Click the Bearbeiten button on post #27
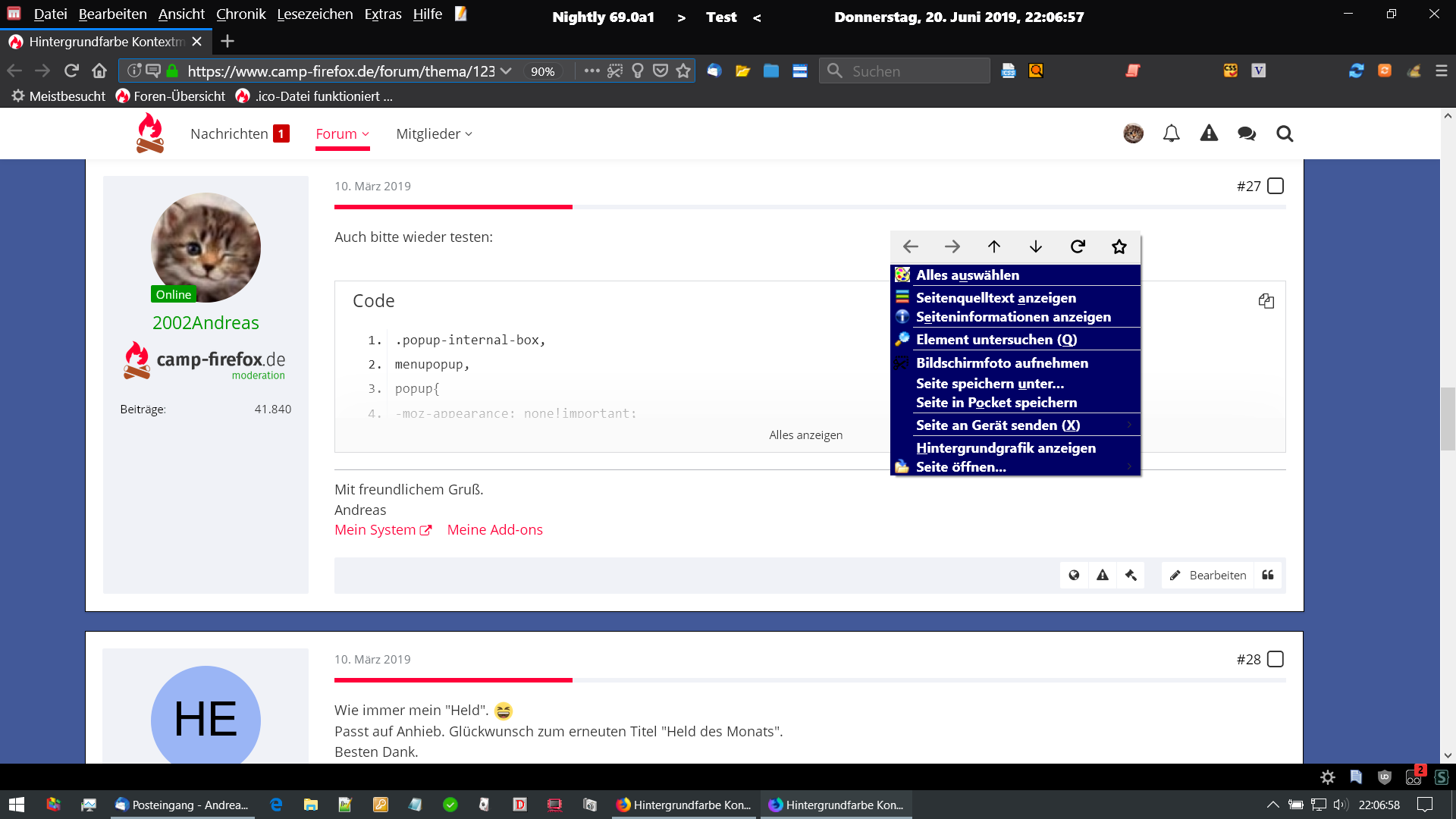 [1208, 575]
